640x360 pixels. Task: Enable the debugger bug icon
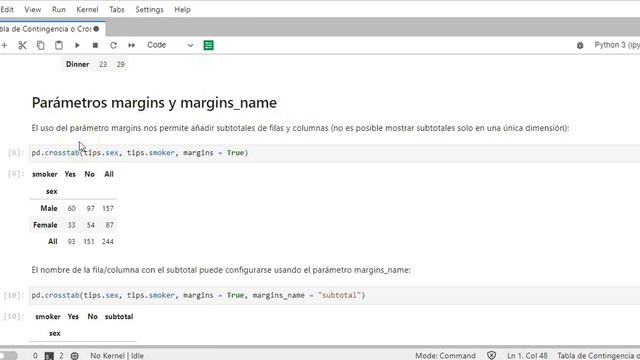[x=580, y=45]
